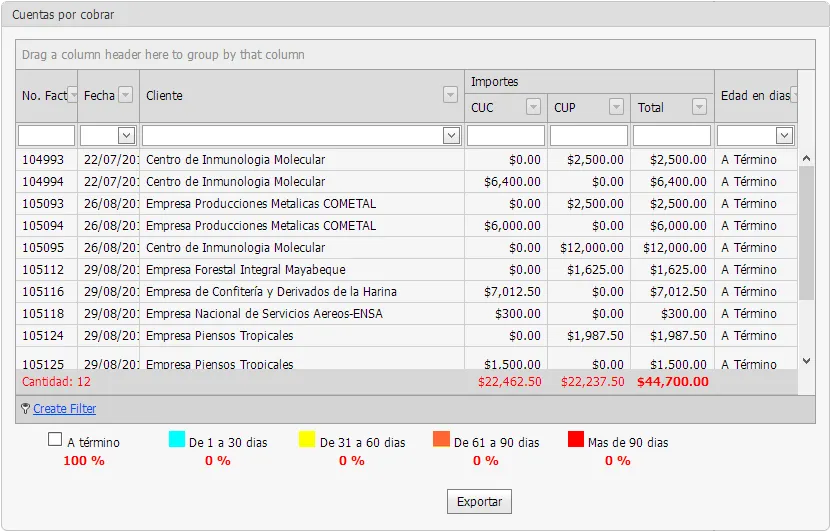Viewport: 837px width, 532px height.
Task: Click the CUP filter input field
Action: pos(589,136)
